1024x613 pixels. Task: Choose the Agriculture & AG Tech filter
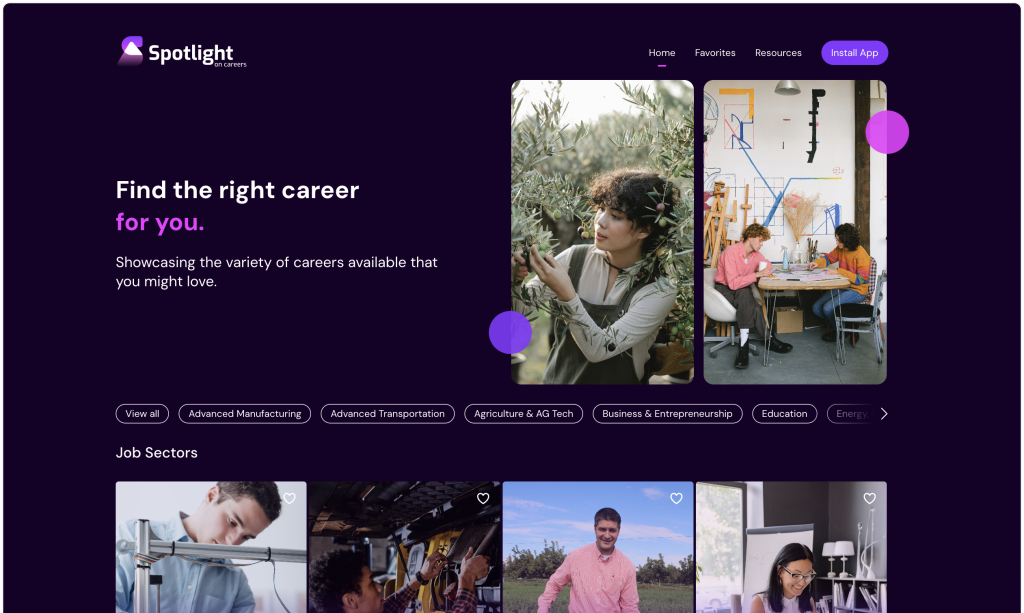click(524, 414)
